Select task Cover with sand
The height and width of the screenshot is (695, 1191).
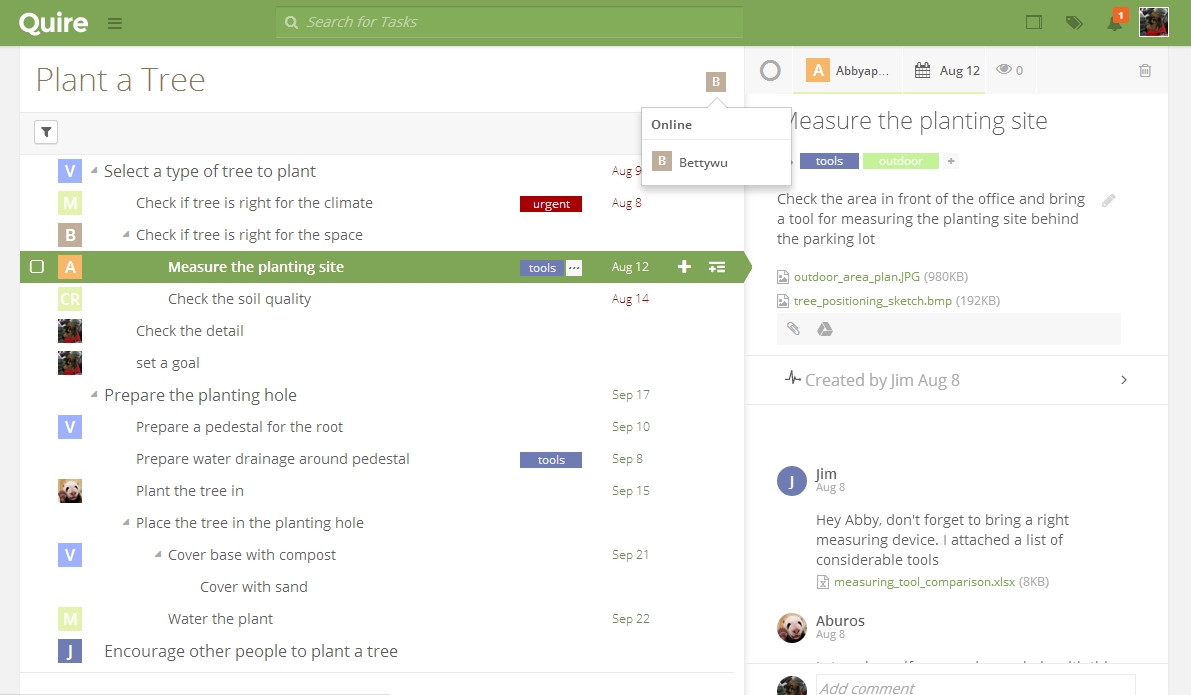point(254,586)
